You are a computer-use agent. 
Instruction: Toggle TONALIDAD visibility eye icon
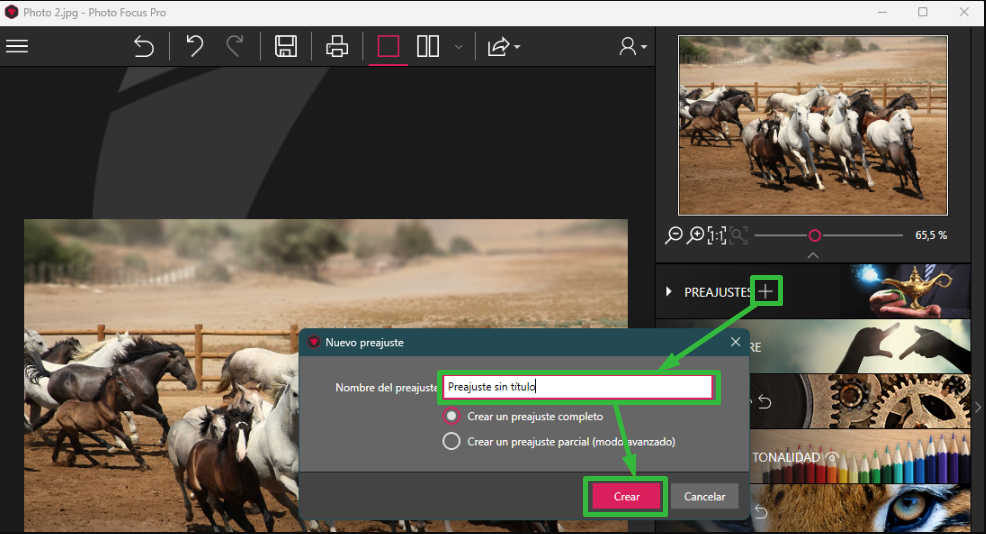point(832,457)
